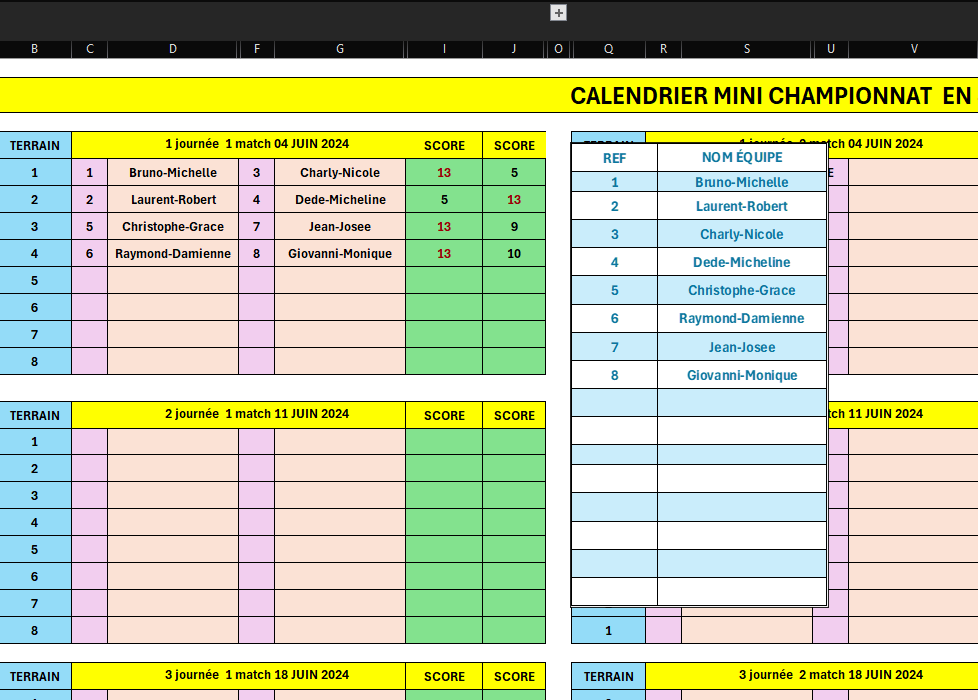Pick Charly-Nicole in the NOM ÉQUIPE list
The image size is (978, 700).
pos(742,235)
